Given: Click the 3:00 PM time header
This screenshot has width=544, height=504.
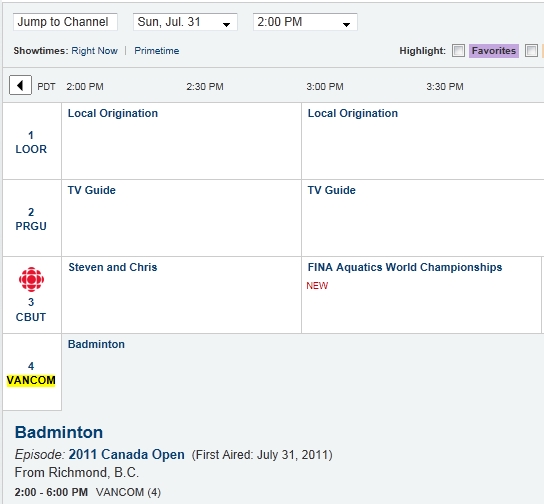Looking at the screenshot, I should (x=325, y=86).
